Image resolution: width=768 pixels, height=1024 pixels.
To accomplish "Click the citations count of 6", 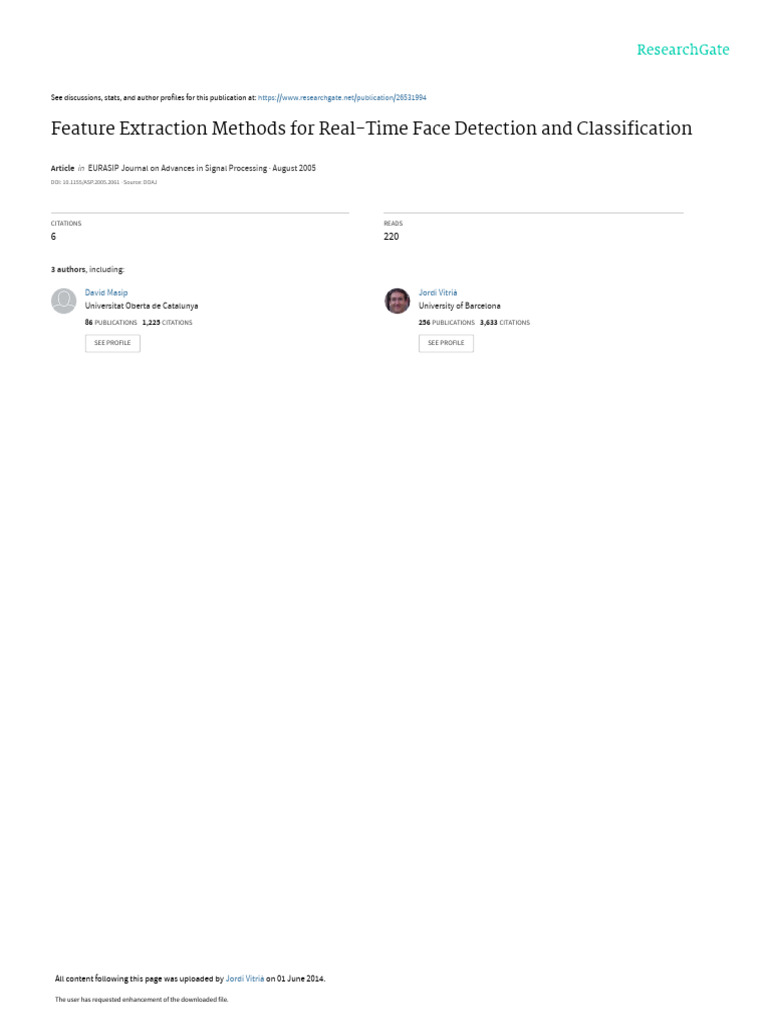I will pos(54,237).
